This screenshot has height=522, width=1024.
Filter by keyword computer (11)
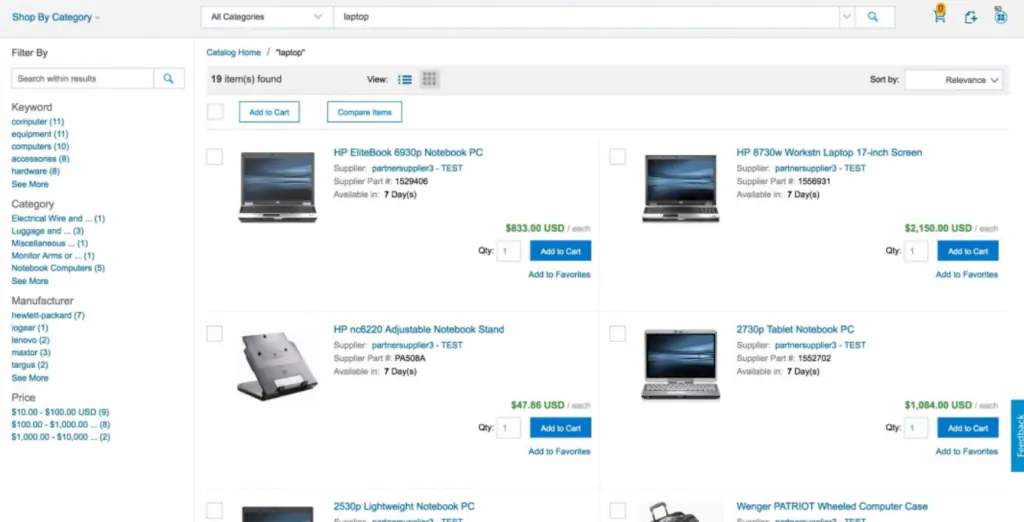38,122
